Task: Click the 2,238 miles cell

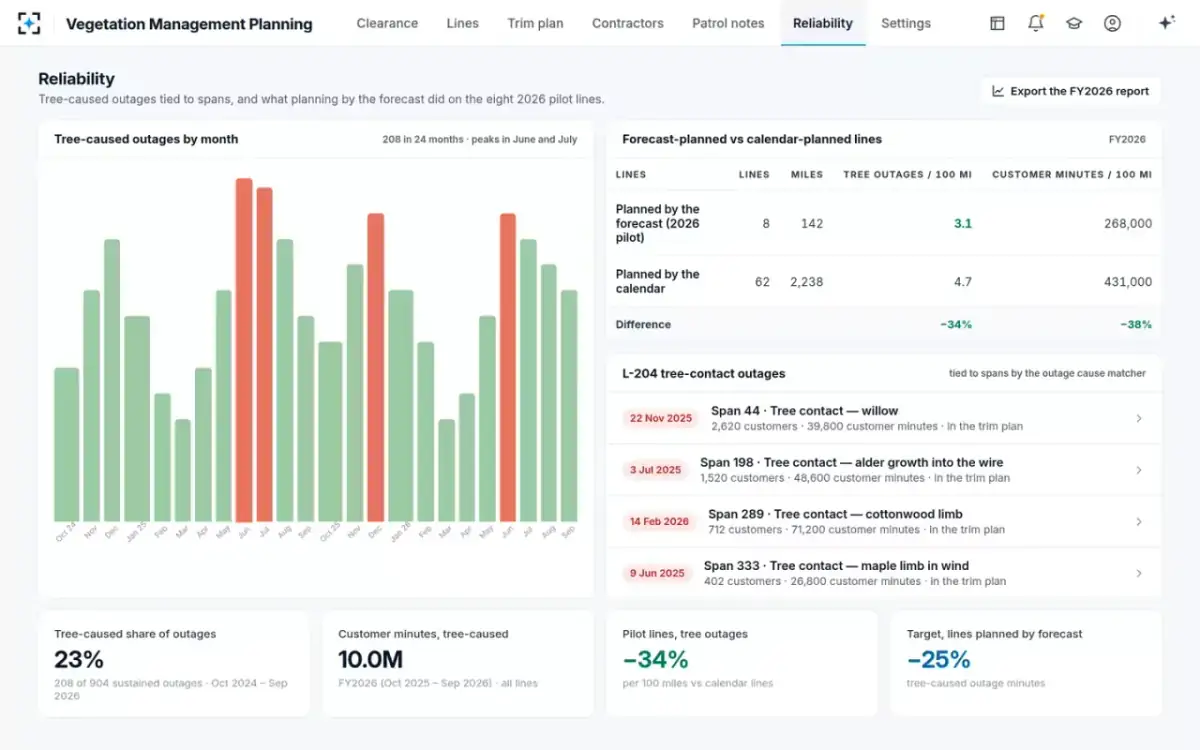Action: pyautogui.click(x=806, y=282)
